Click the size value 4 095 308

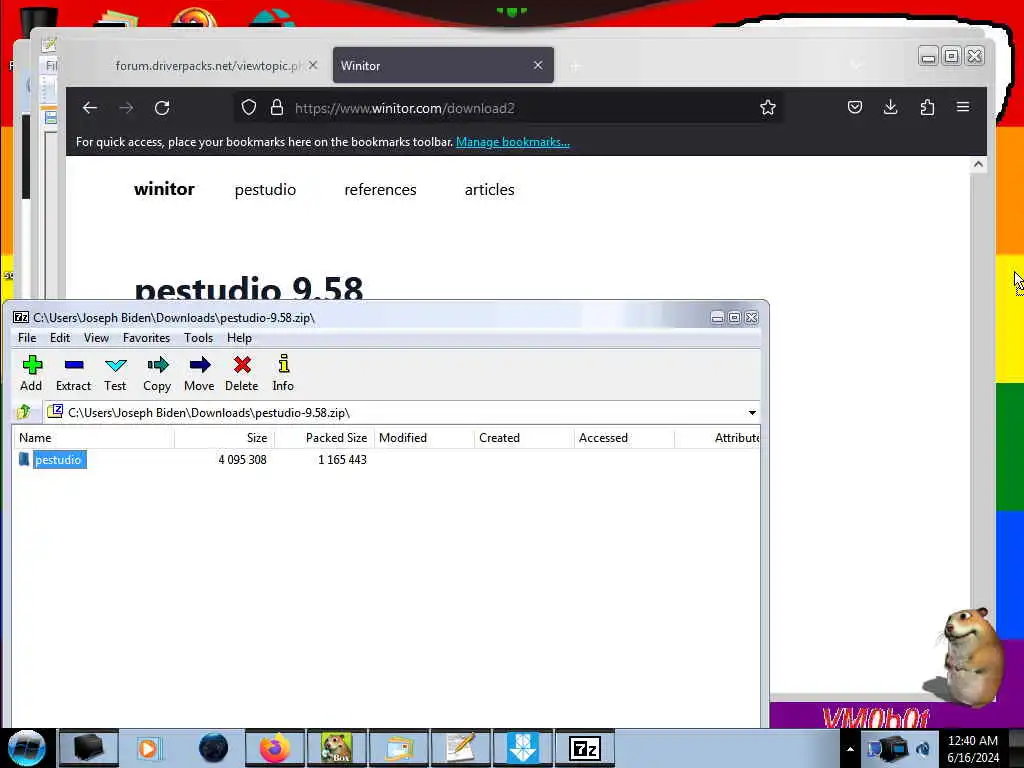[242, 460]
